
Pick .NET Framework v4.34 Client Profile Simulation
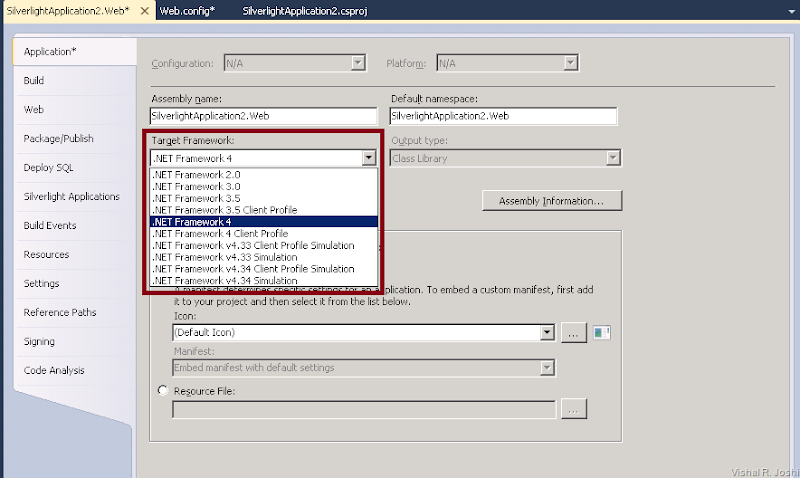[264, 269]
